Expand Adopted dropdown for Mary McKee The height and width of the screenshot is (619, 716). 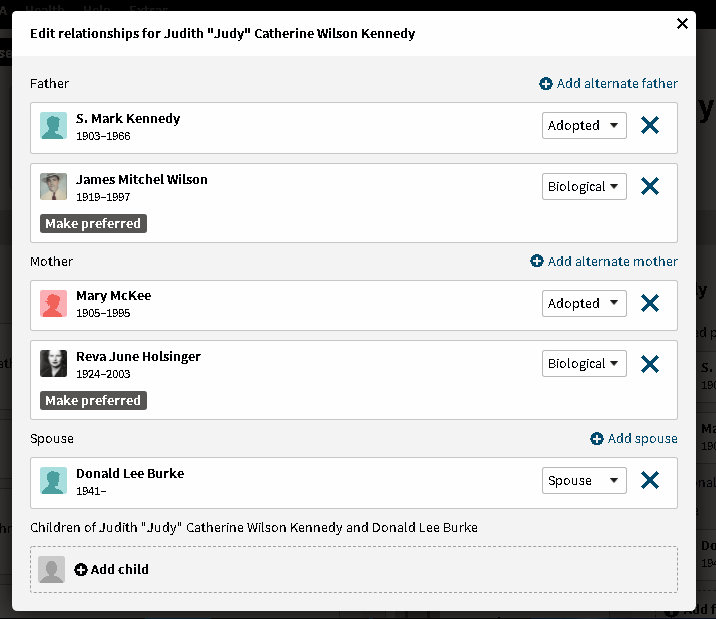click(584, 304)
